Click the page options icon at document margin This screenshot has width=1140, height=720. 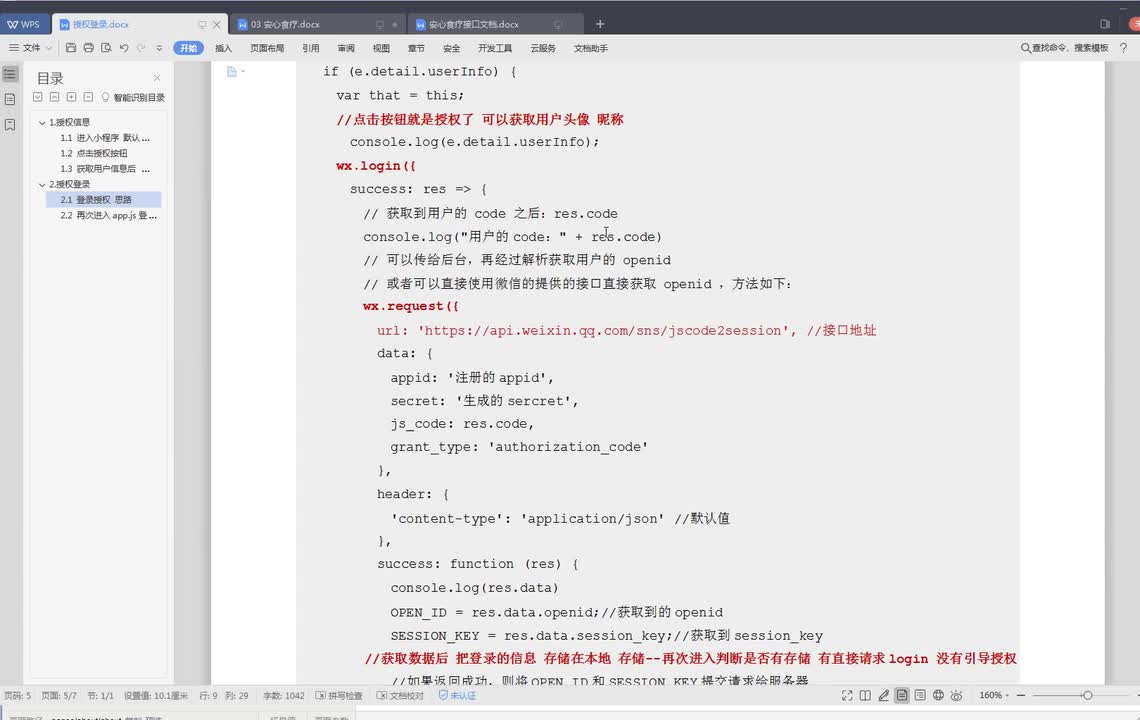(234, 71)
